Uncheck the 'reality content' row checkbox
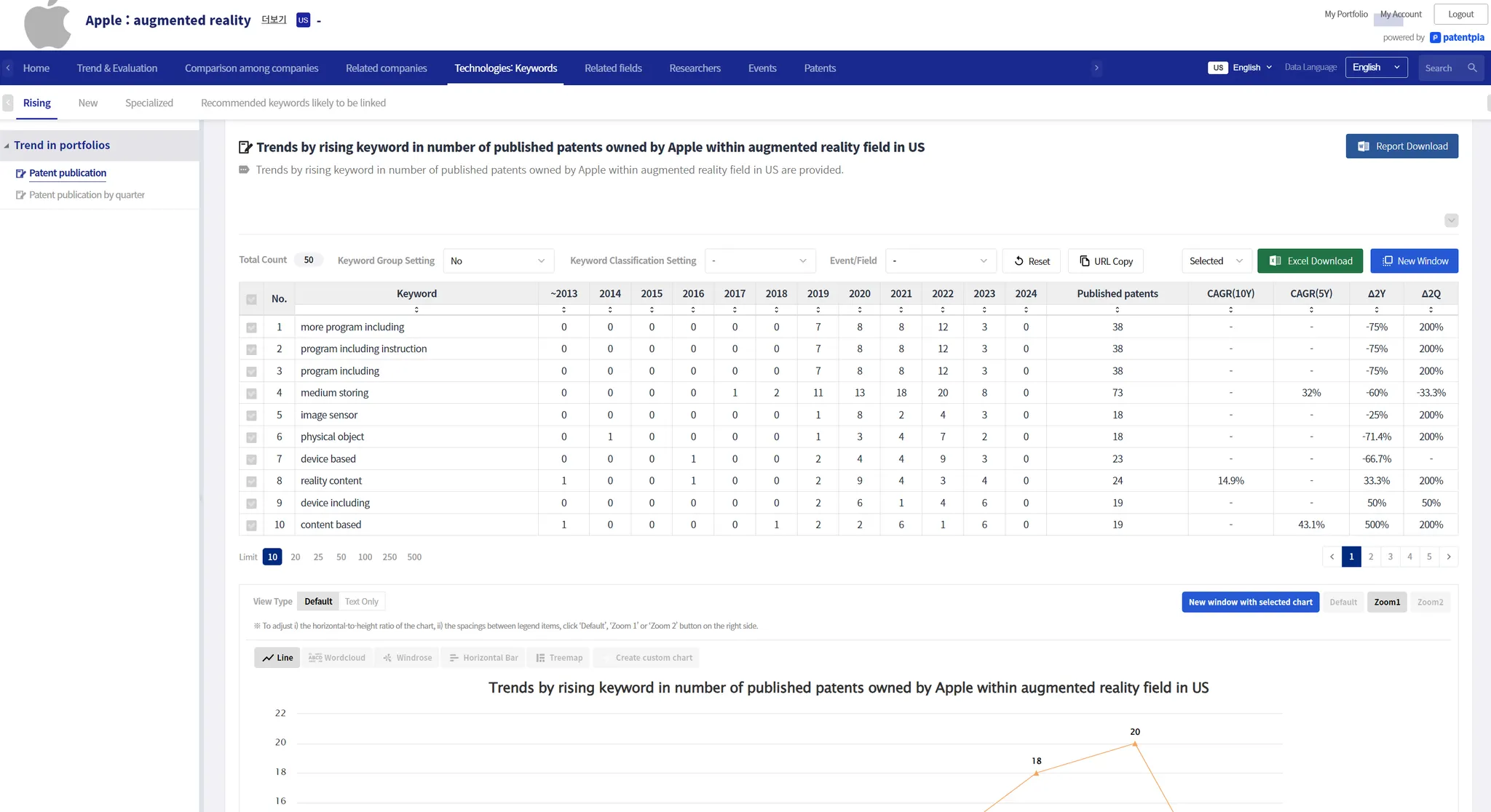Image resolution: width=1491 pixels, height=812 pixels. tap(251, 482)
